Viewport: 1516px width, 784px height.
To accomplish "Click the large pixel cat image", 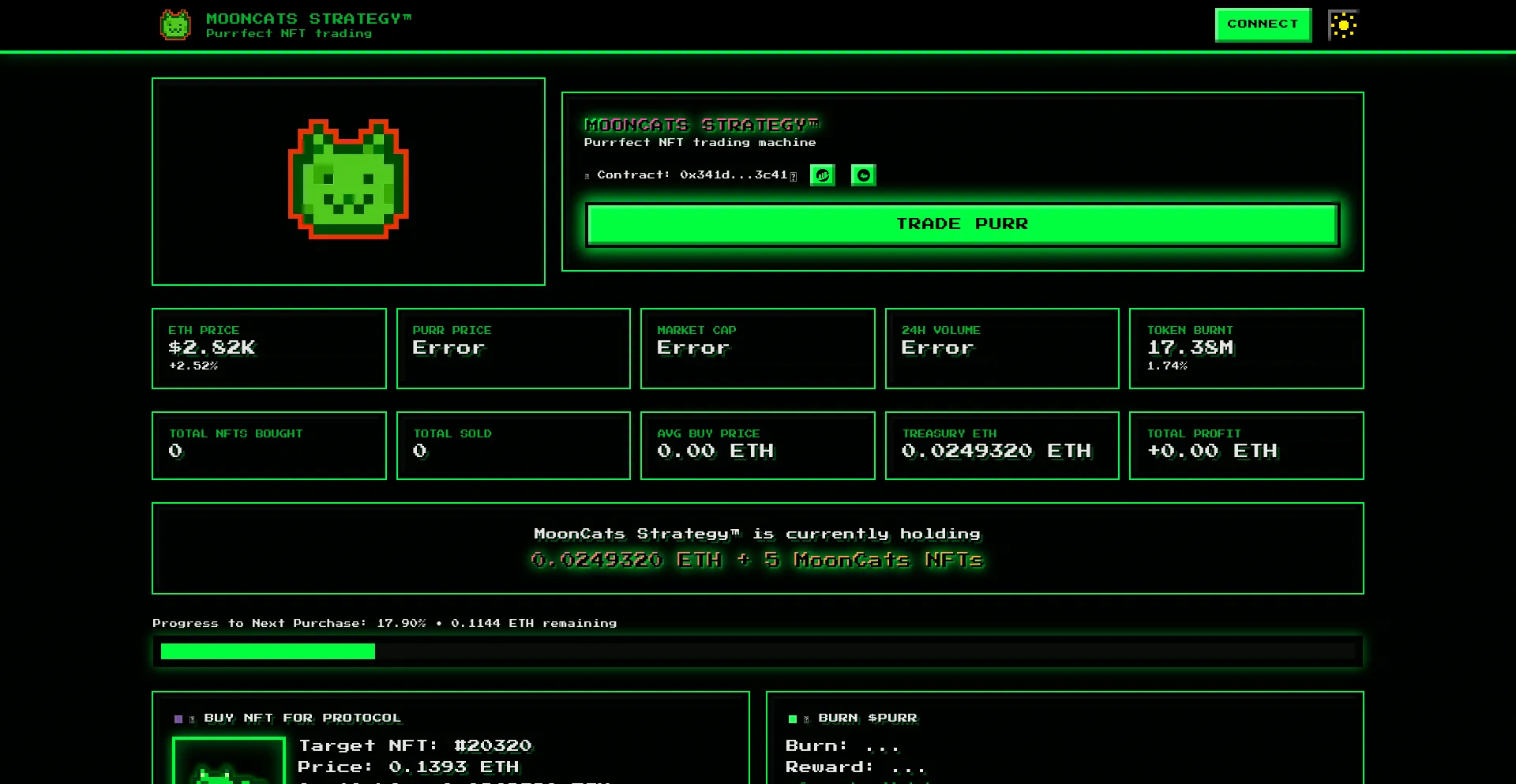I will 348,180.
